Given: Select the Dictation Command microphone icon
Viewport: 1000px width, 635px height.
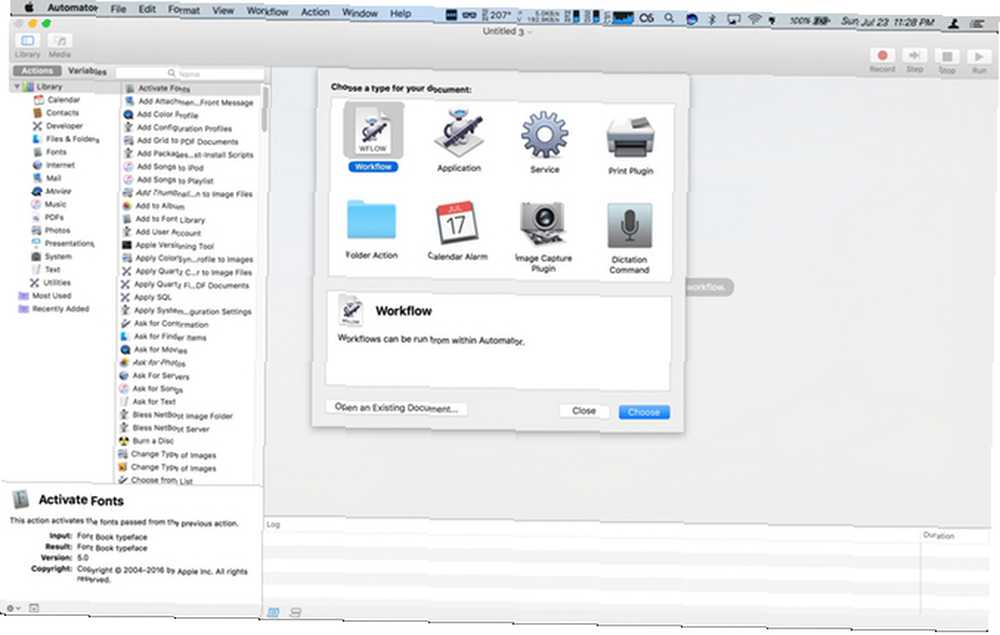Looking at the screenshot, I should tap(629, 226).
